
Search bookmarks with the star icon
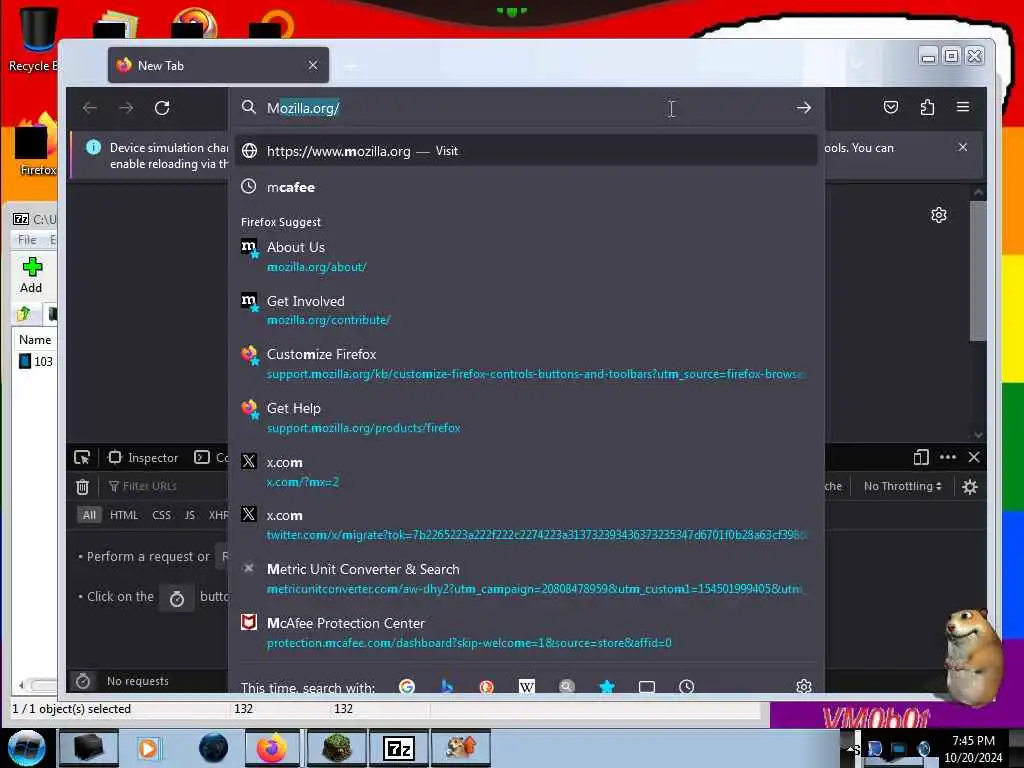click(x=607, y=686)
